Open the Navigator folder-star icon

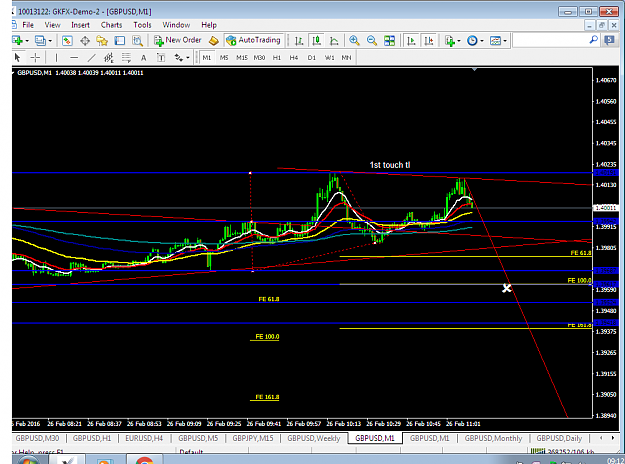pos(102,40)
